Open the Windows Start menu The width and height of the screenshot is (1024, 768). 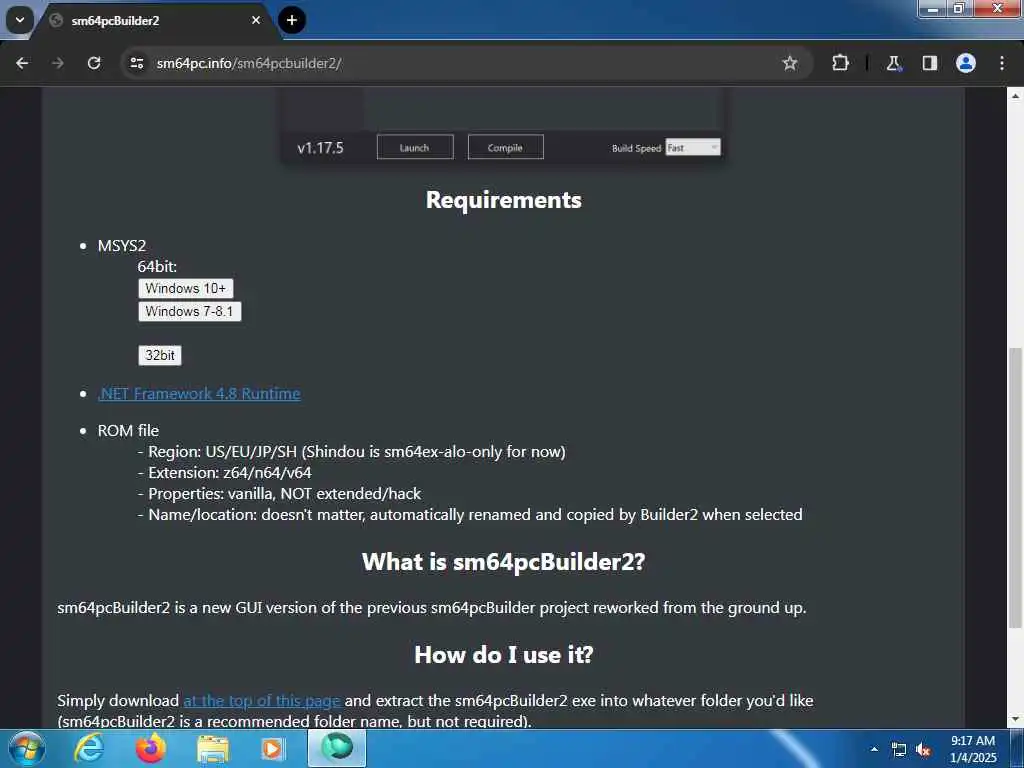pyautogui.click(x=25, y=748)
